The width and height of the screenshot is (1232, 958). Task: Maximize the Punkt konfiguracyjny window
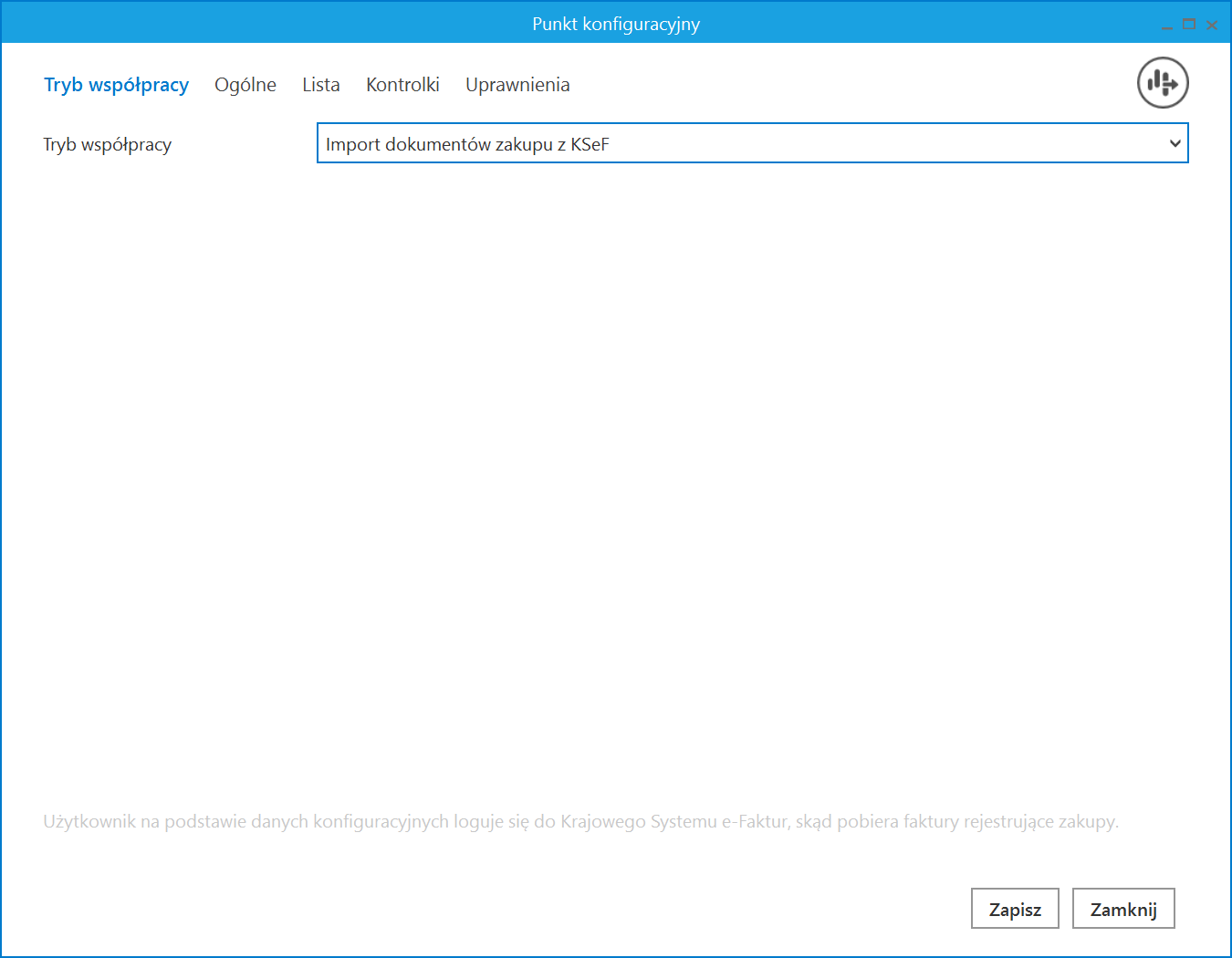click(x=1188, y=25)
